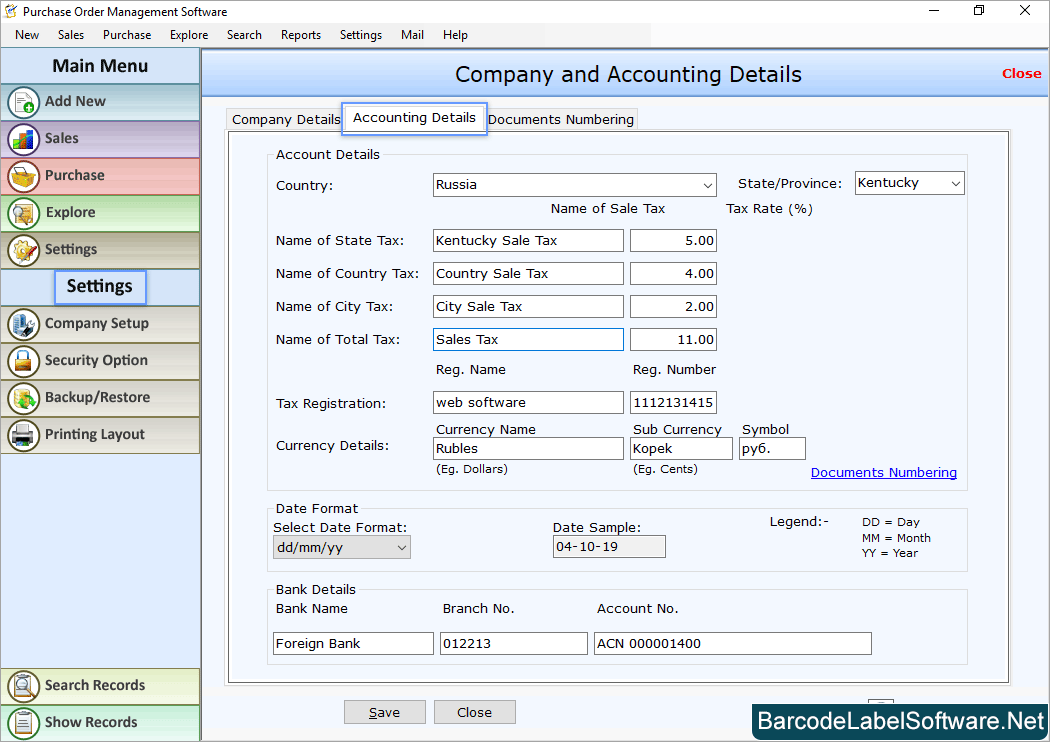Click inside the Bank Name field
The image size is (1050, 742).
352,643
